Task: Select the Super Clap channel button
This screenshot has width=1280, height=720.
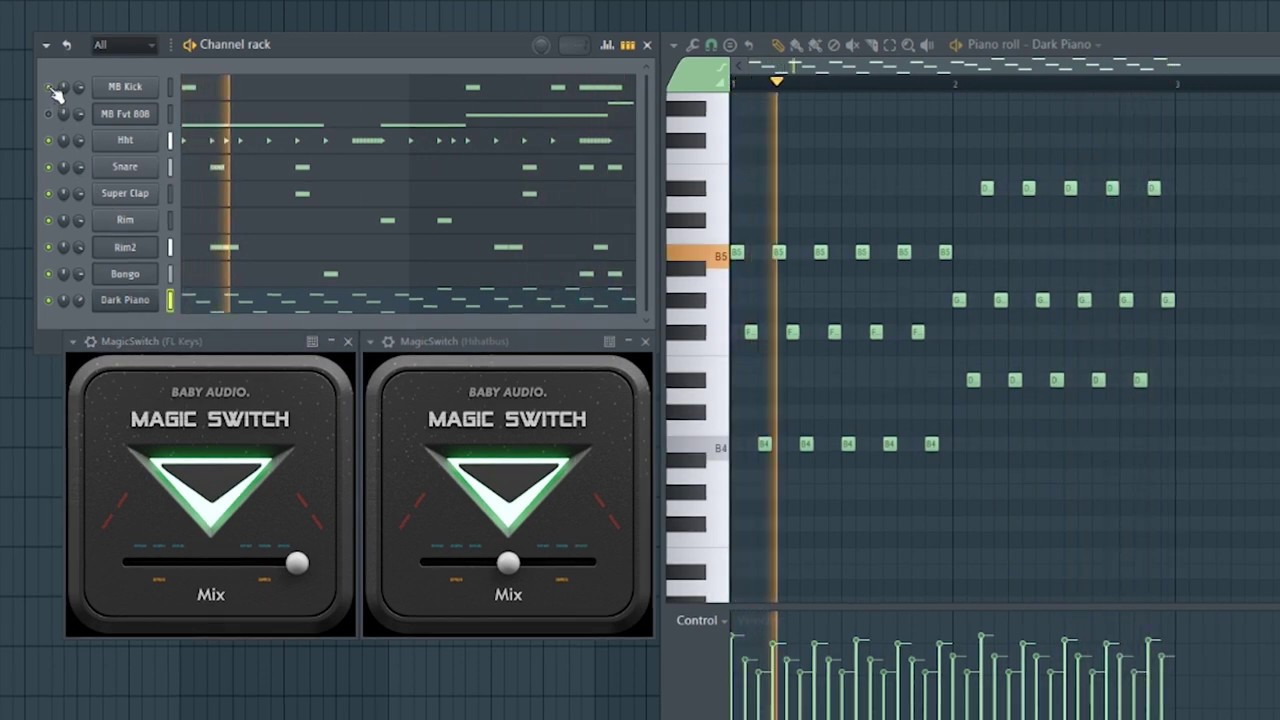Action: [x=125, y=194]
